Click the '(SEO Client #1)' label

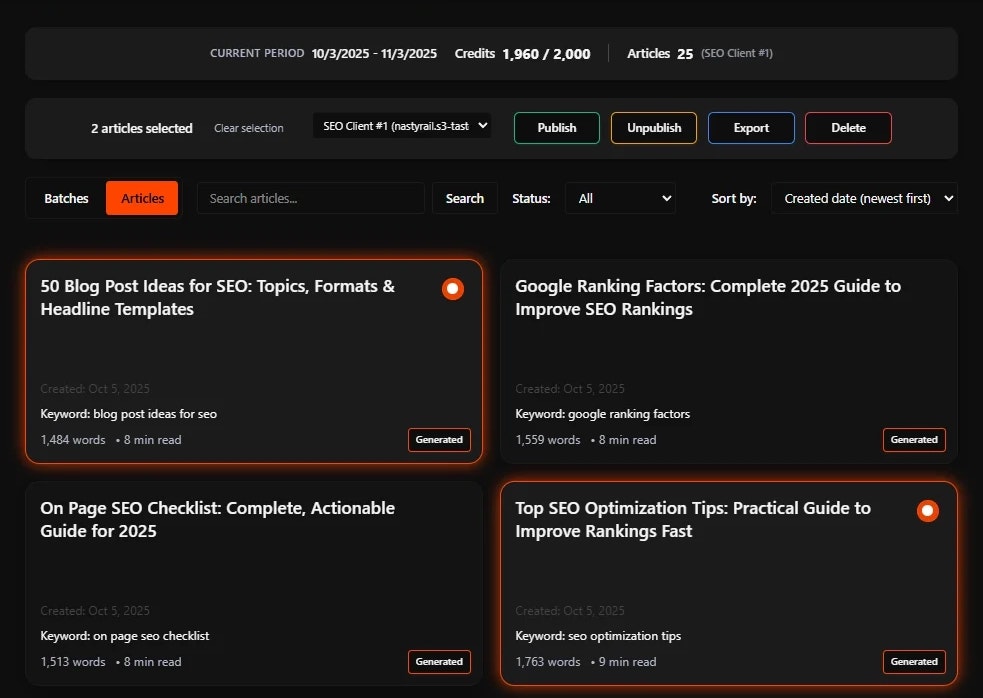click(737, 53)
